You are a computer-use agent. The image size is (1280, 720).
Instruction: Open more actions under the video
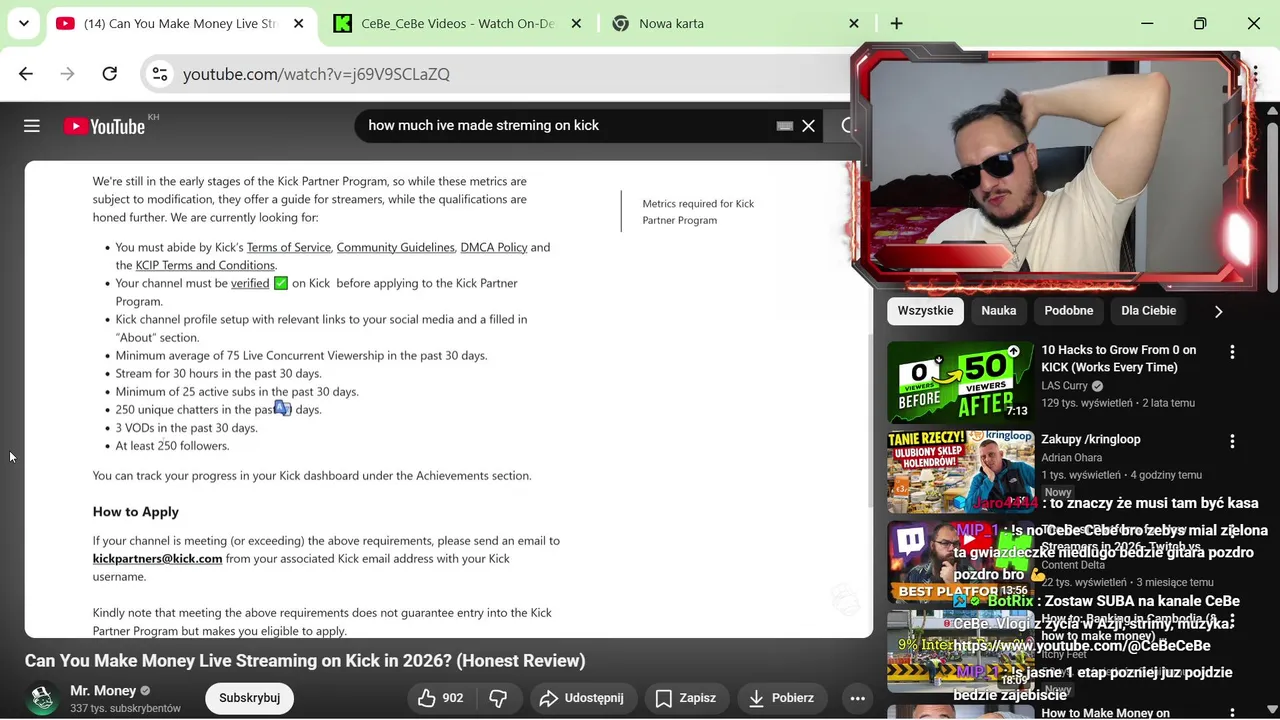[857, 698]
